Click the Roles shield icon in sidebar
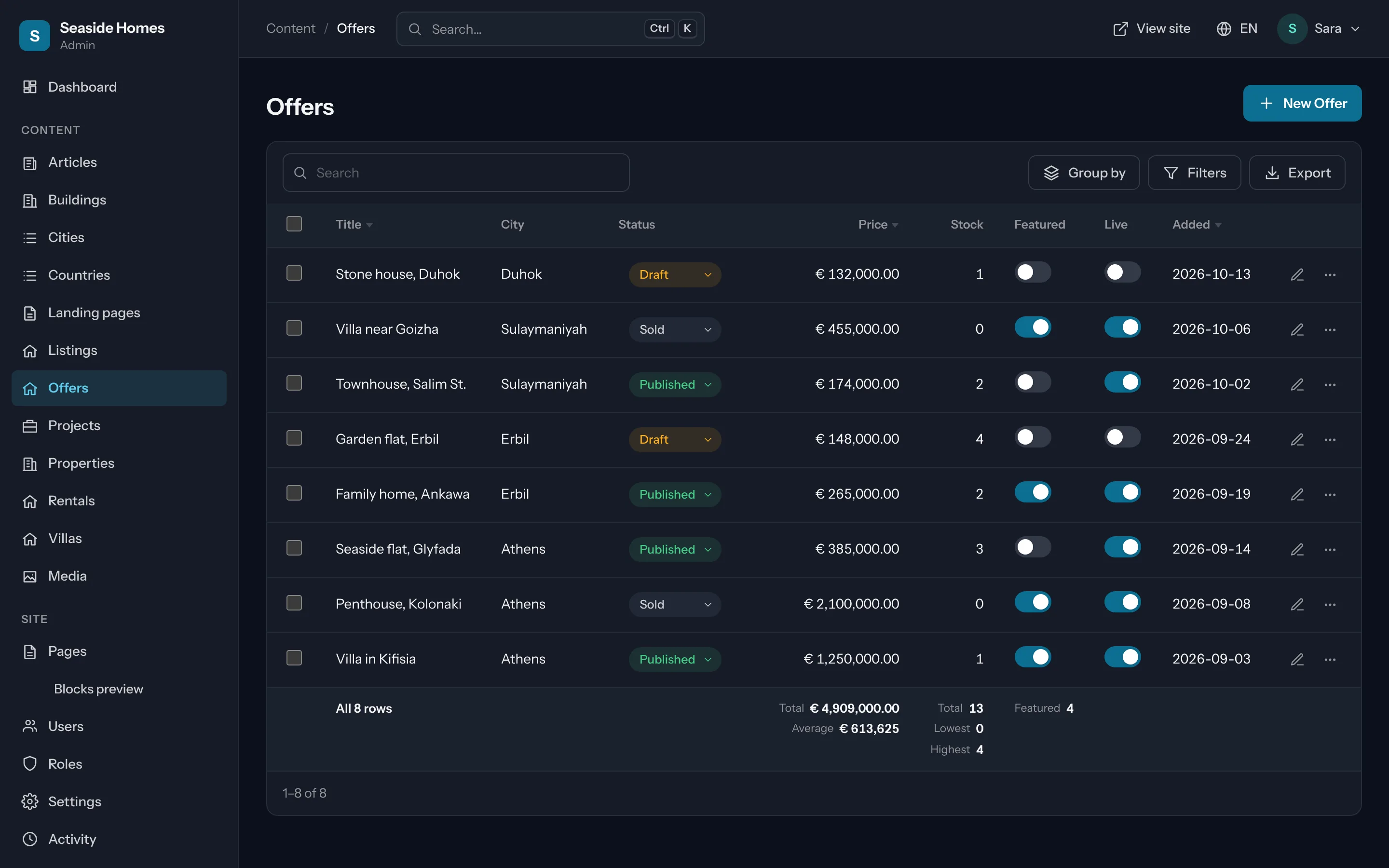This screenshot has width=1389, height=868. [x=30, y=763]
